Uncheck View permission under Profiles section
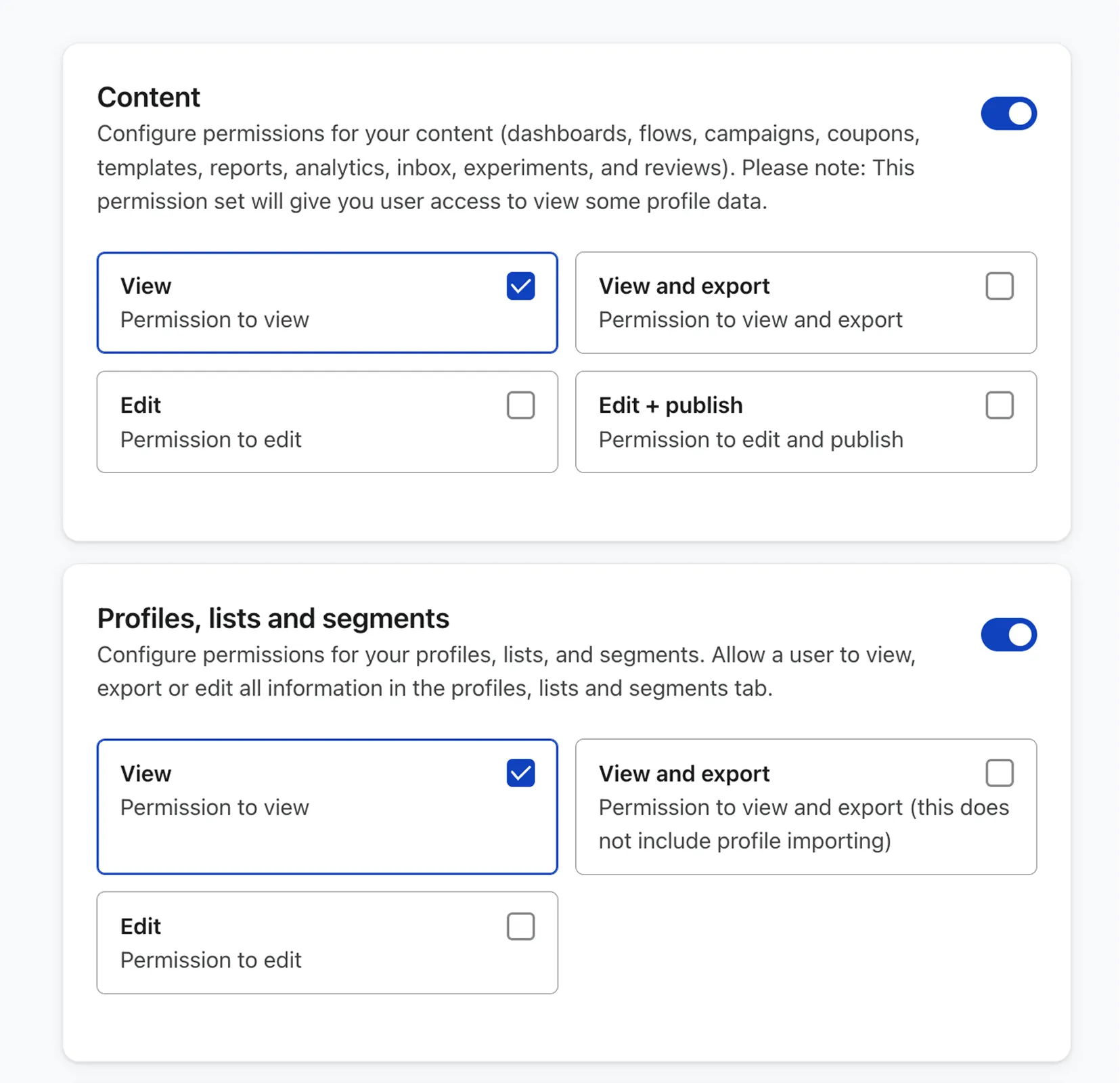This screenshot has height=1083, width=1120. click(520, 772)
